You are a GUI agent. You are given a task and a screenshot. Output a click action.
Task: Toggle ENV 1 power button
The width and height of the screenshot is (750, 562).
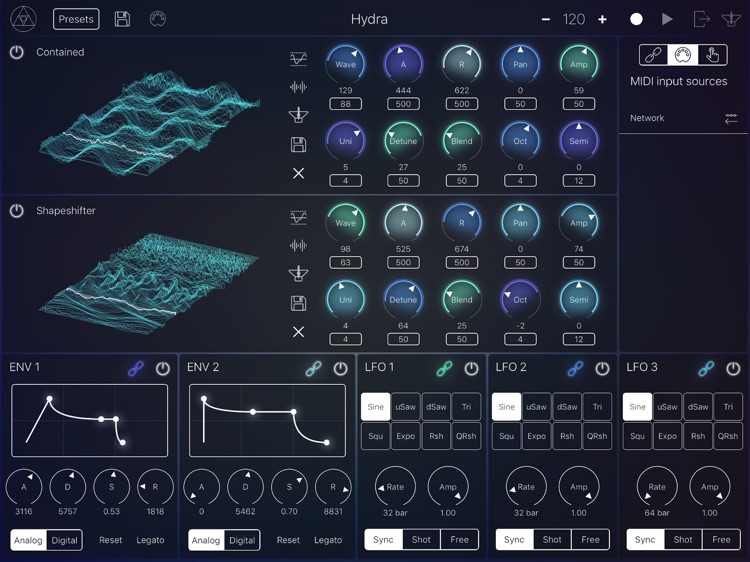click(x=163, y=368)
